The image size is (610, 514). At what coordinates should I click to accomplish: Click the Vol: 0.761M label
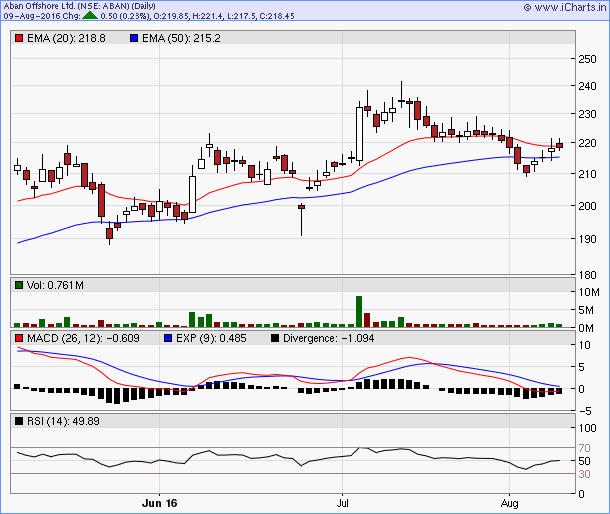[x=55, y=285]
